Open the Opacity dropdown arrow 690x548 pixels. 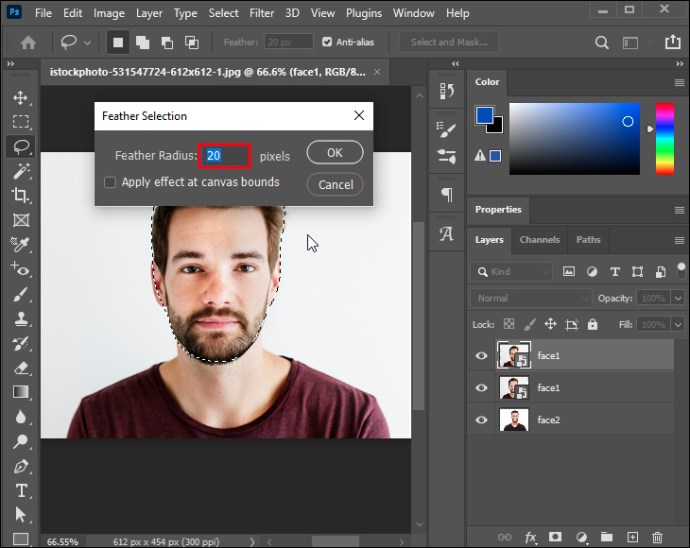pyautogui.click(x=678, y=298)
